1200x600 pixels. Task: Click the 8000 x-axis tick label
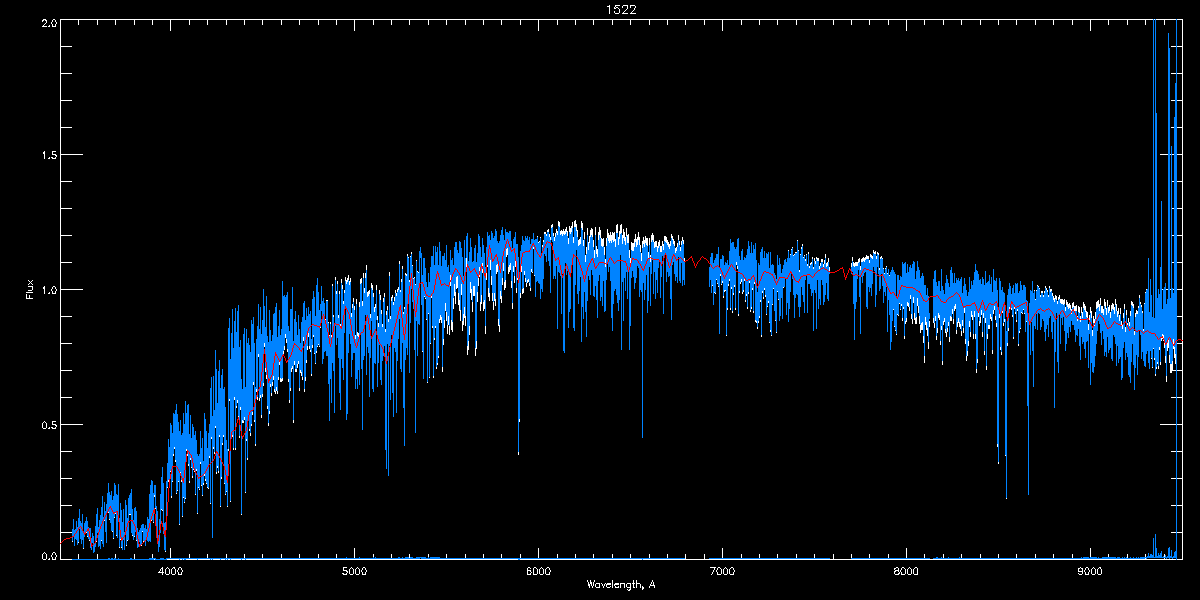pos(906,571)
